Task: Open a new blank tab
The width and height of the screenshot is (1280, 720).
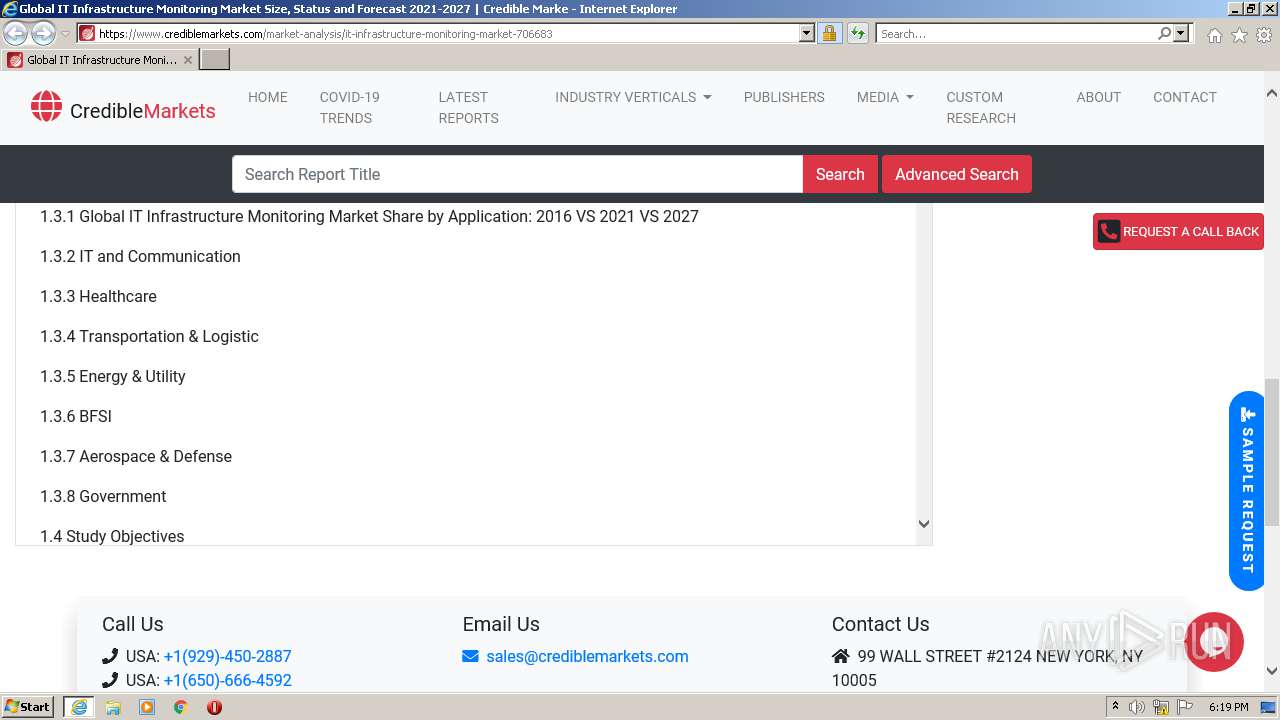Action: (215, 60)
